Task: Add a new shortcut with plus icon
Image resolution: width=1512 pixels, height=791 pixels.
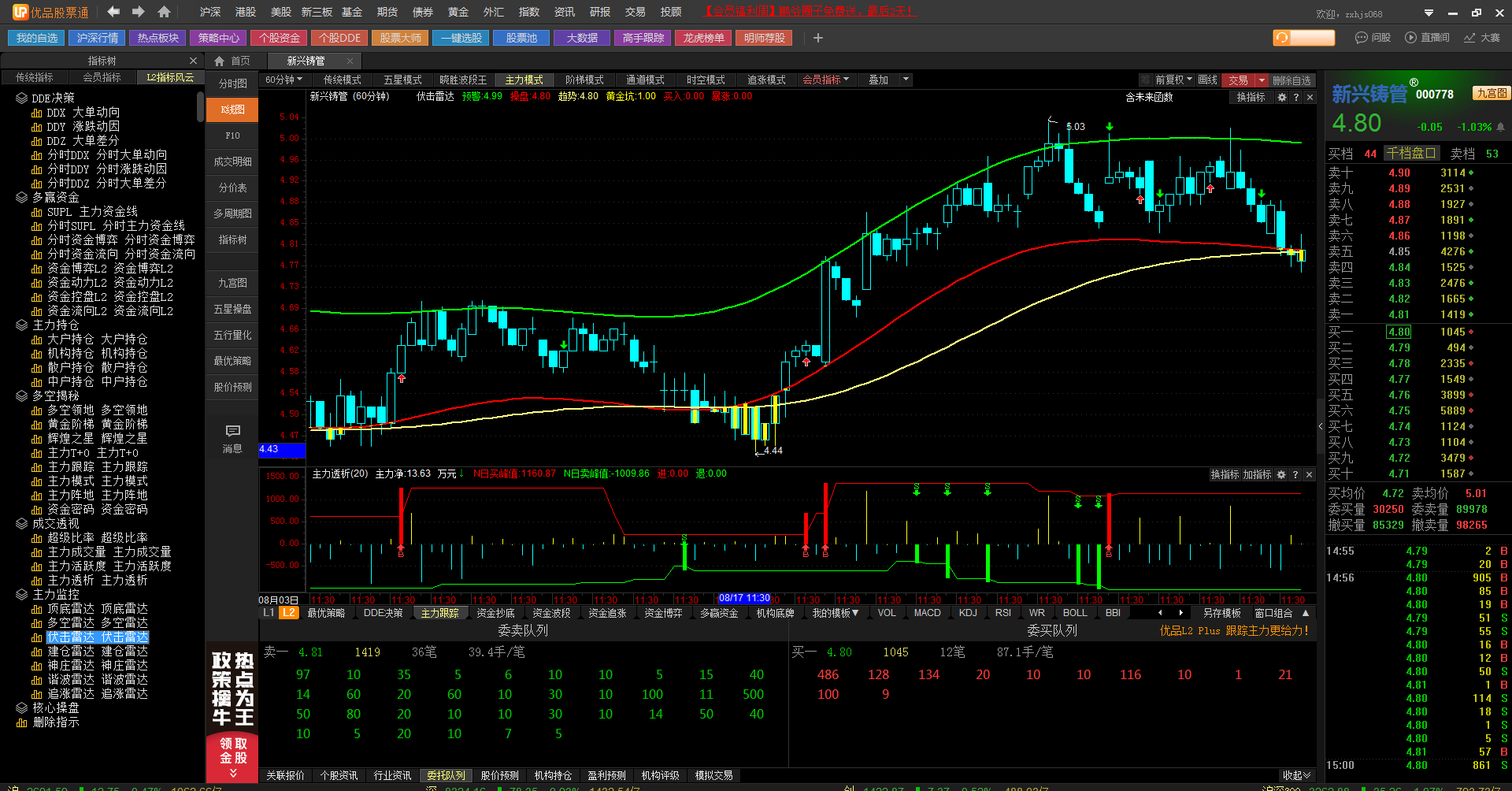Action: (817, 38)
